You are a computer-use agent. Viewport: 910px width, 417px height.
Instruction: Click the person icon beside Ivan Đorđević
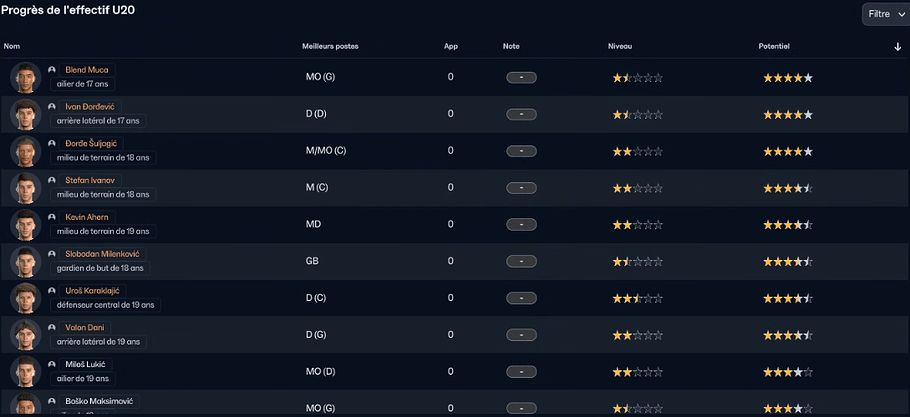52,107
